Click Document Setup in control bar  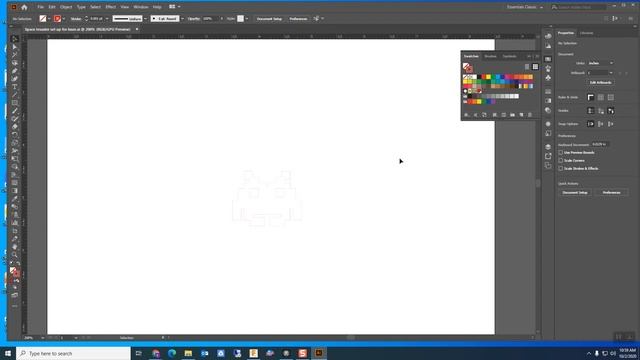[269, 19]
